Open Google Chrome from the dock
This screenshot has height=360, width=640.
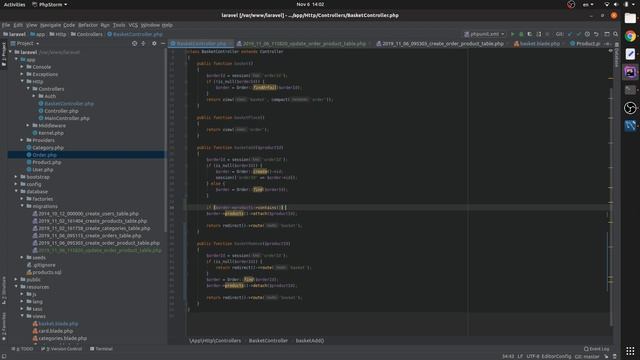coord(630,36)
